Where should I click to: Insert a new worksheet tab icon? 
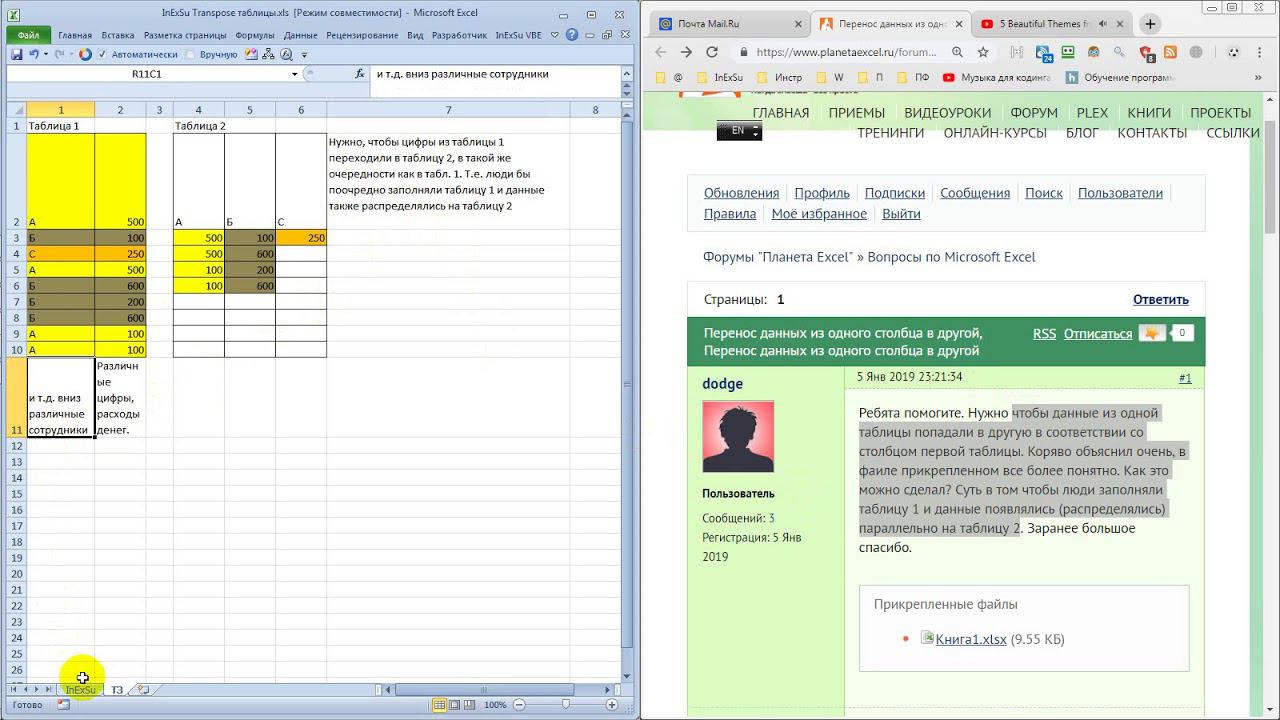(143, 690)
